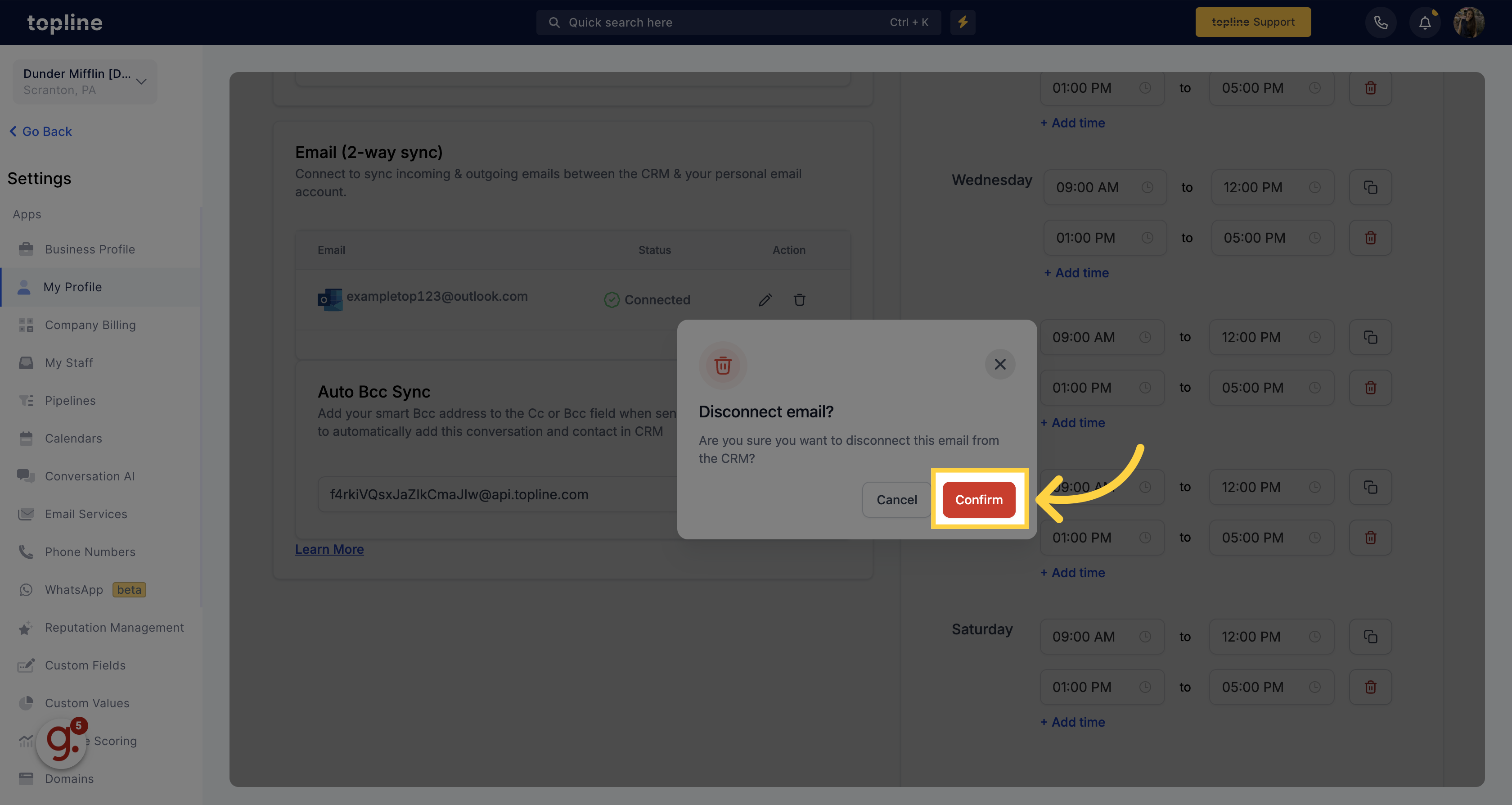
Task: Click the edit pencil icon for email
Action: tap(765, 299)
